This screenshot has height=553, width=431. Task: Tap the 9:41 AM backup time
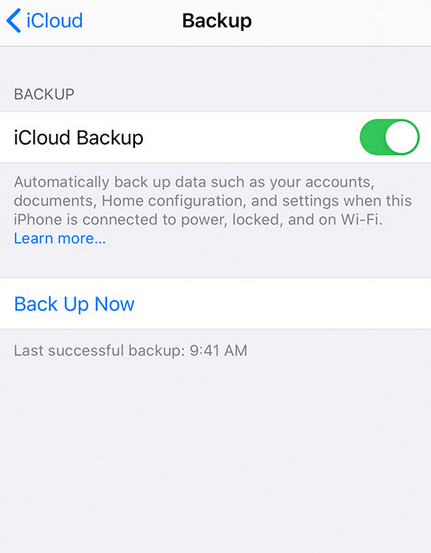click(219, 351)
